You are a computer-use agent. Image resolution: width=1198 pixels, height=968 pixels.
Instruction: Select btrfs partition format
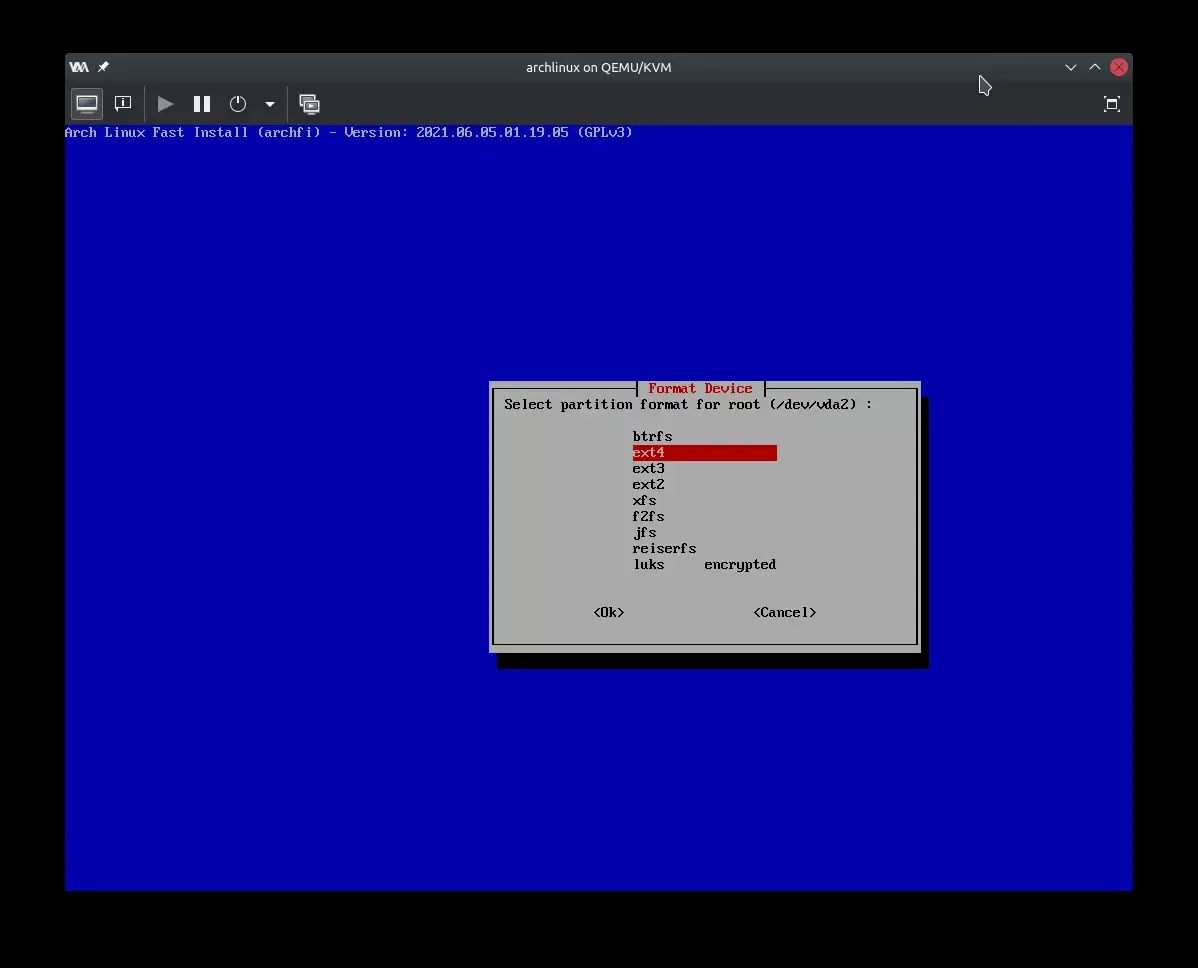coord(652,437)
